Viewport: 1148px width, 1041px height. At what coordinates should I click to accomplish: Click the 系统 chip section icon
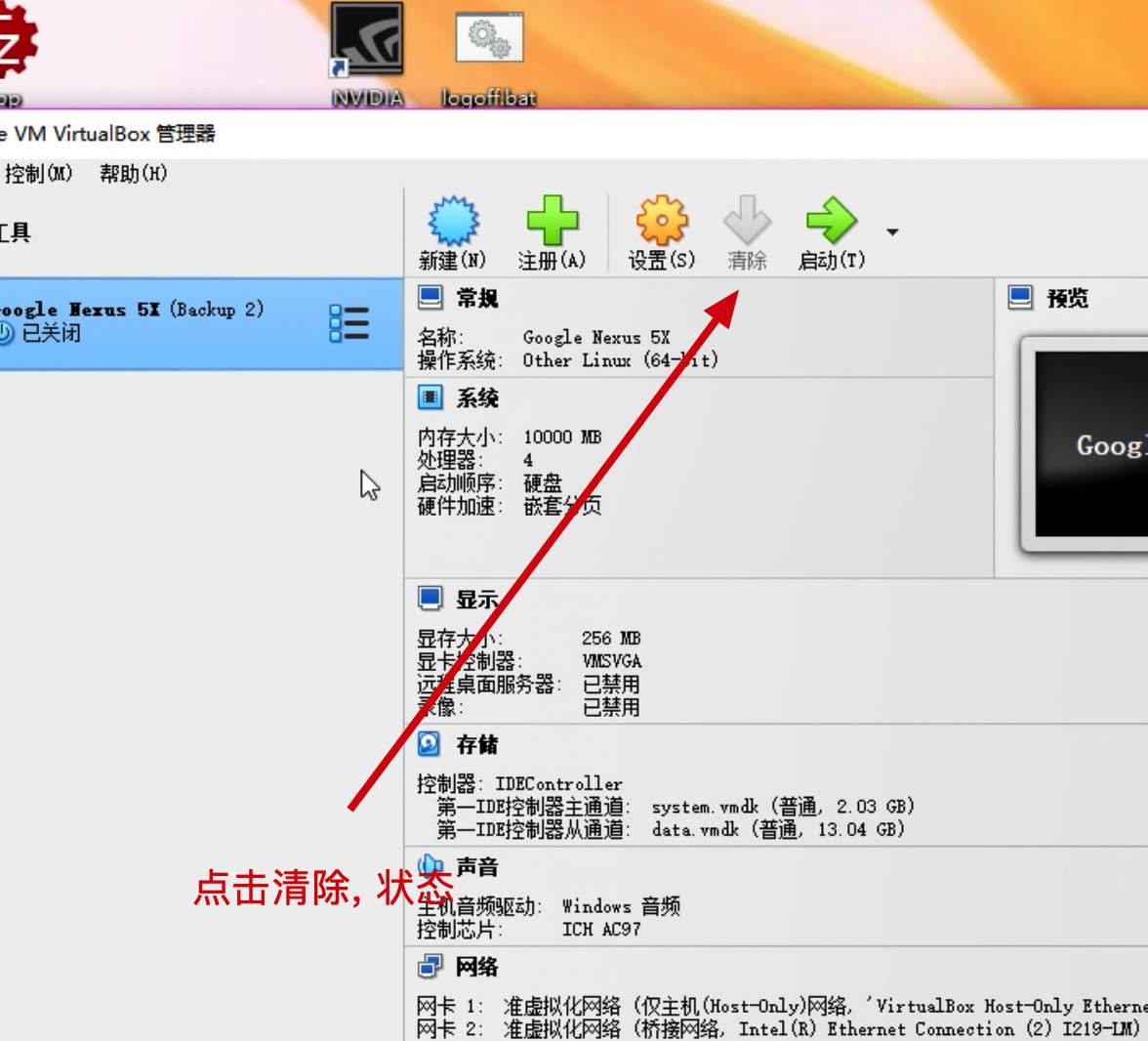coord(430,397)
